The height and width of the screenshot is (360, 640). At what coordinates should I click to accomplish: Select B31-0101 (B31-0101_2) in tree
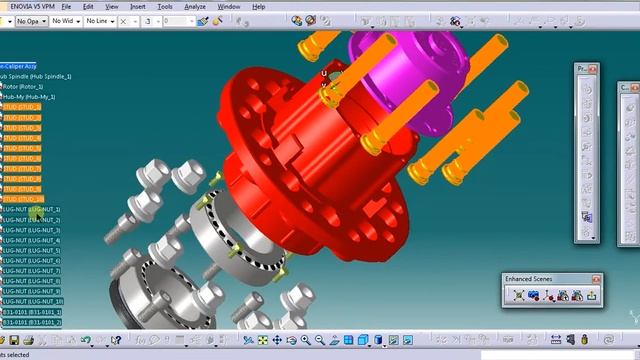pos(32,322)
